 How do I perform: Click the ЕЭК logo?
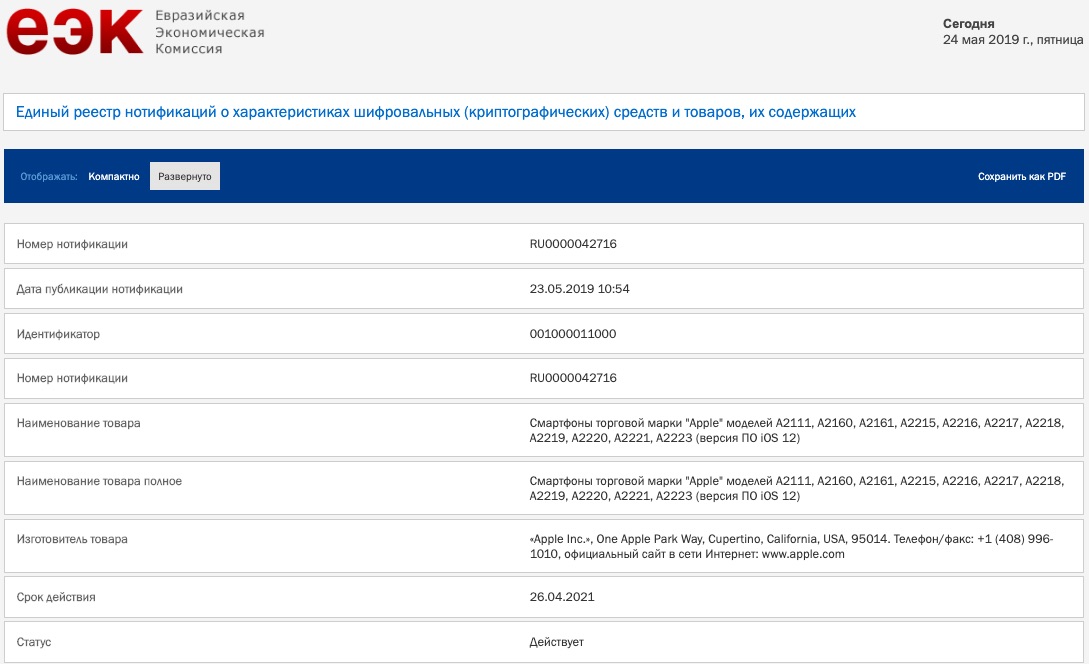tap(74, 31)
